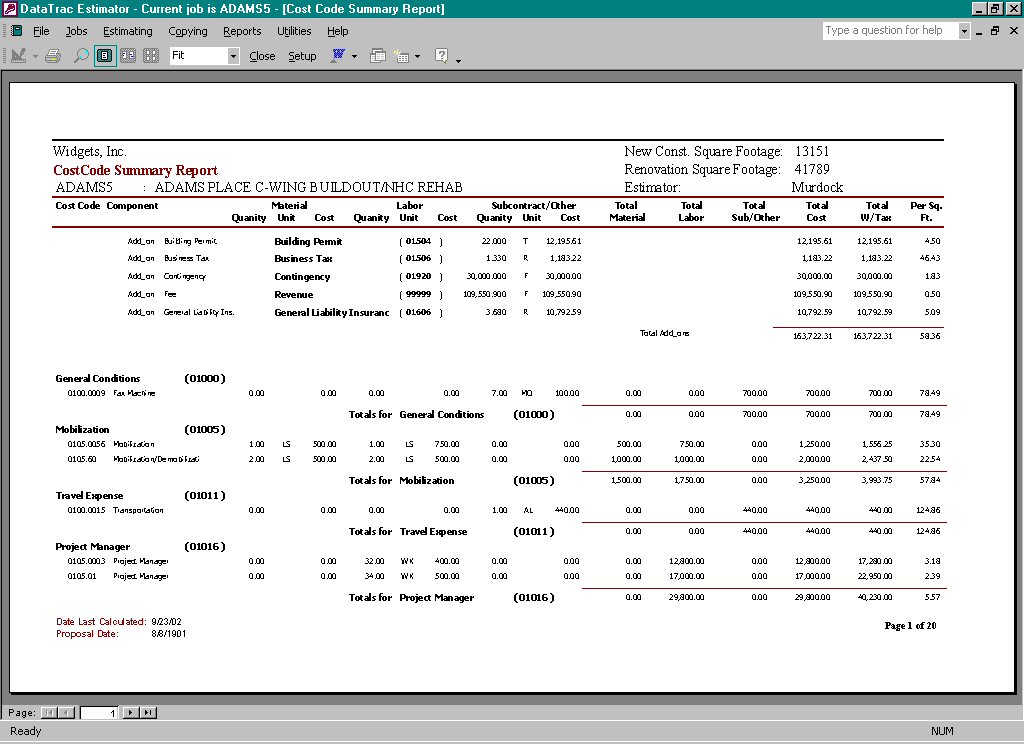Screen dimensions: 1024x744
Task: Open the Estimating menu
Action: click(127, 31)
